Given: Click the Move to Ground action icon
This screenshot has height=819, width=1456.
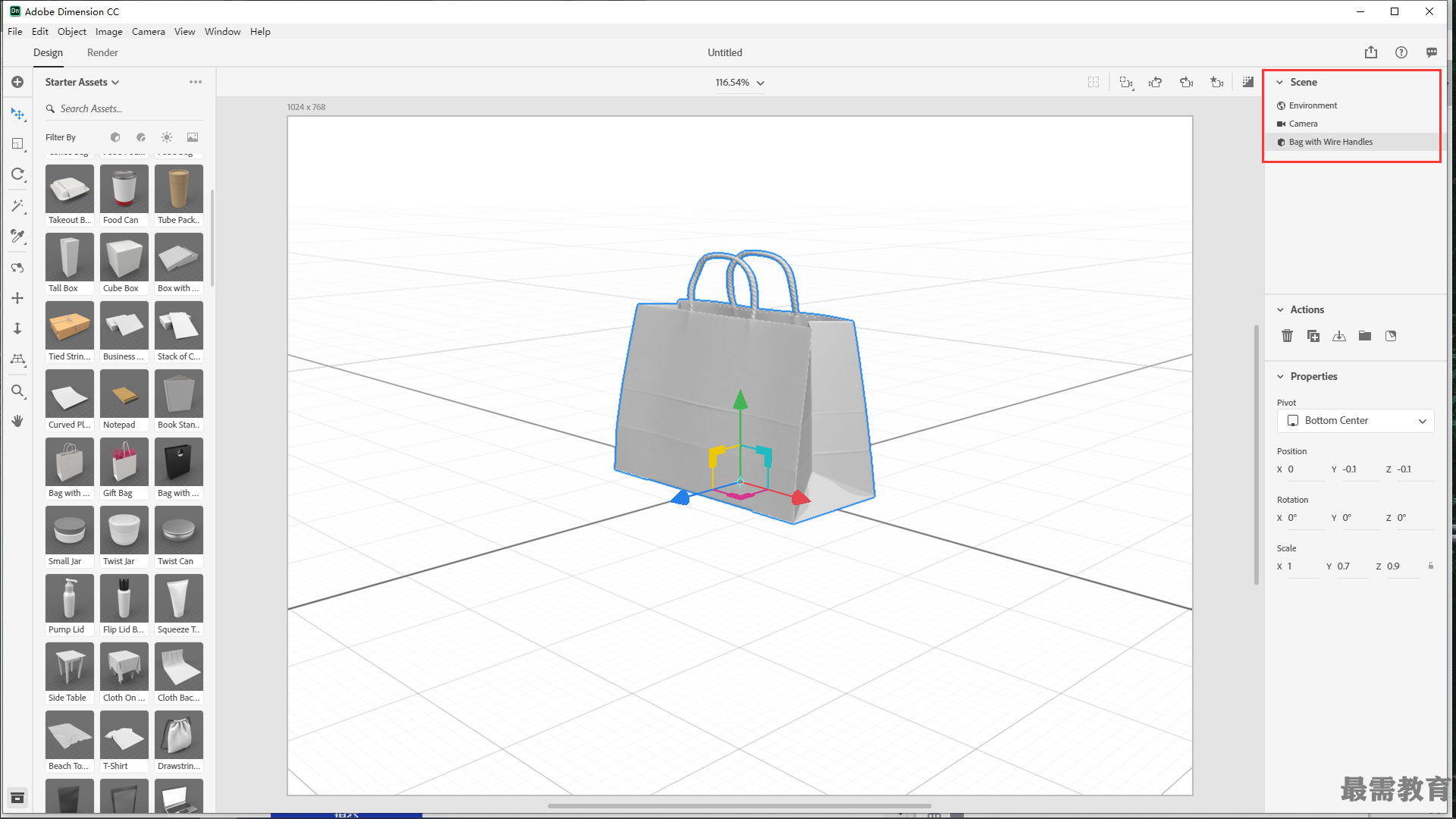Looking at the screenshot, I should [1339, 336].
